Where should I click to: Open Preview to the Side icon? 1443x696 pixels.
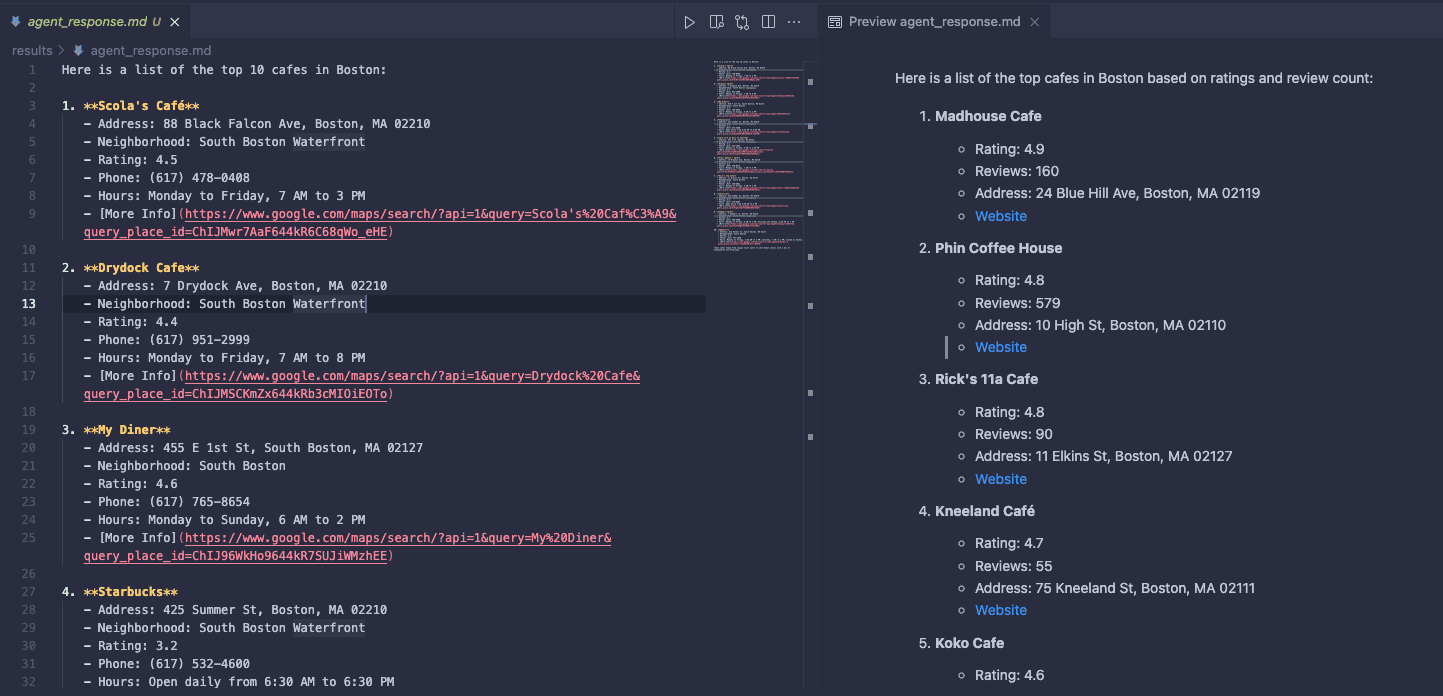716,21
